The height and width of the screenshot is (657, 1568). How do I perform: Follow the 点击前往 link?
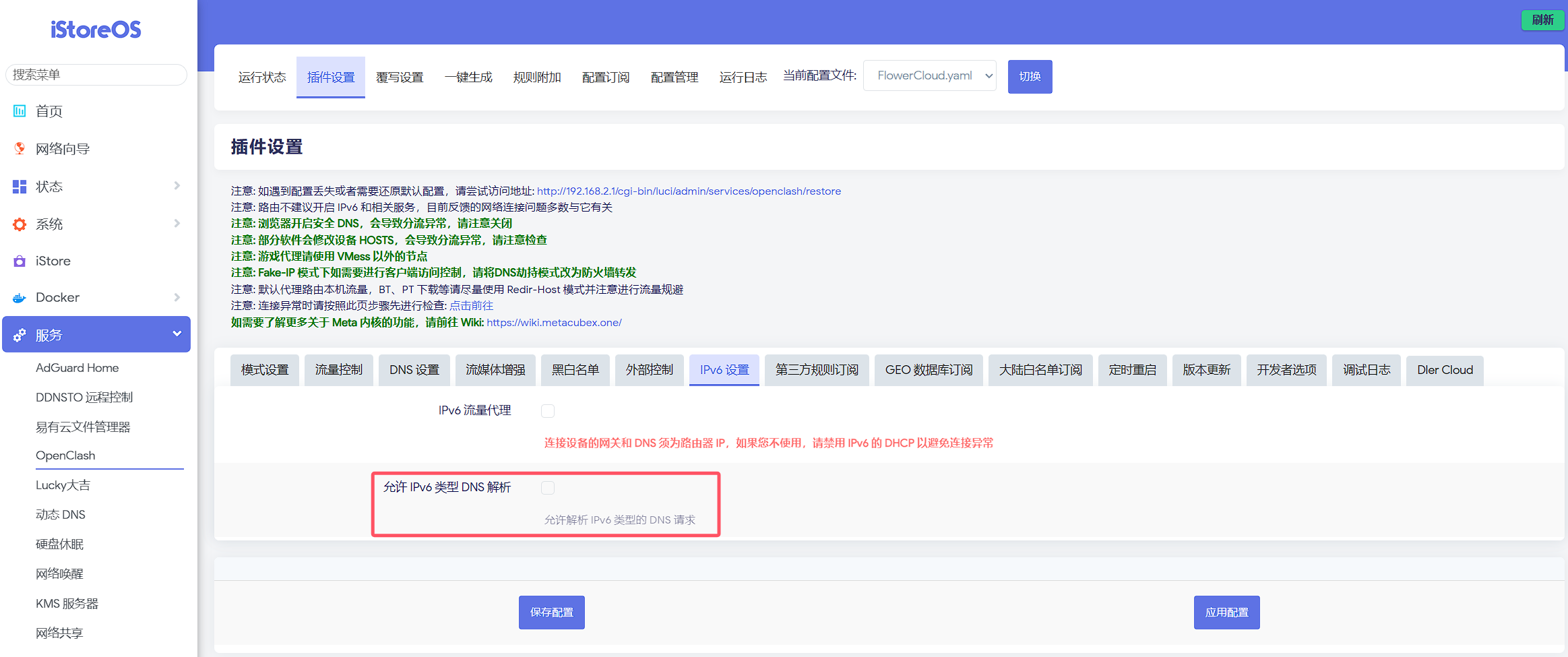pos(471,306)
